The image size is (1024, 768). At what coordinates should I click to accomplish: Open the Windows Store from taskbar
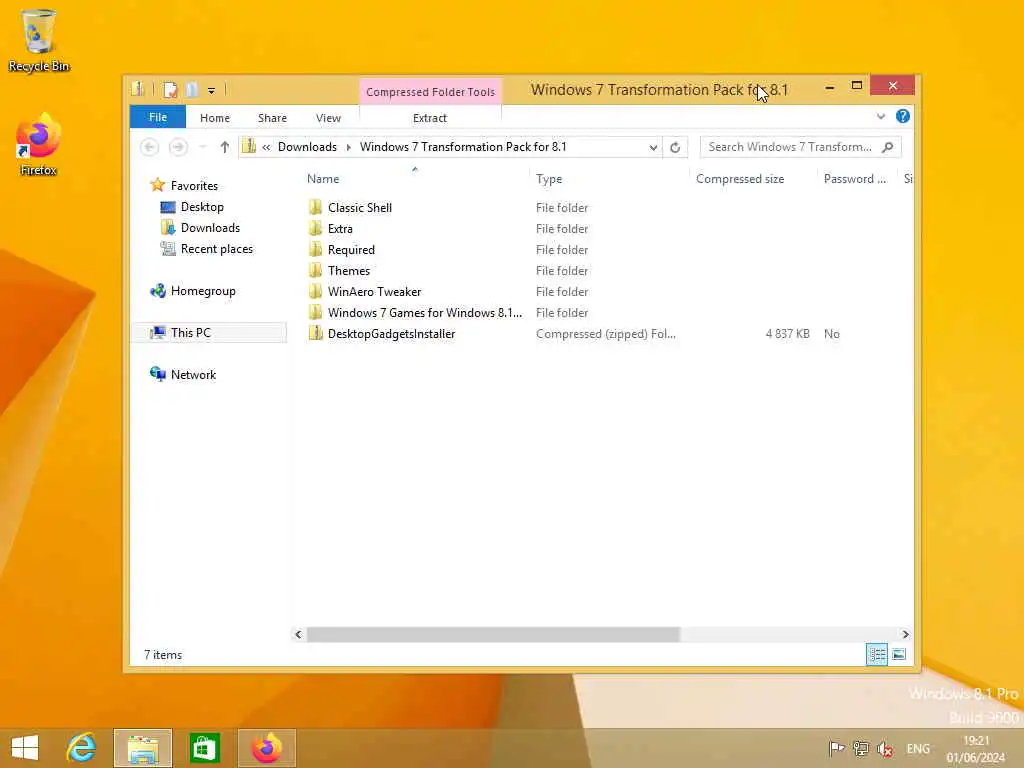click(x=204, y=748)
